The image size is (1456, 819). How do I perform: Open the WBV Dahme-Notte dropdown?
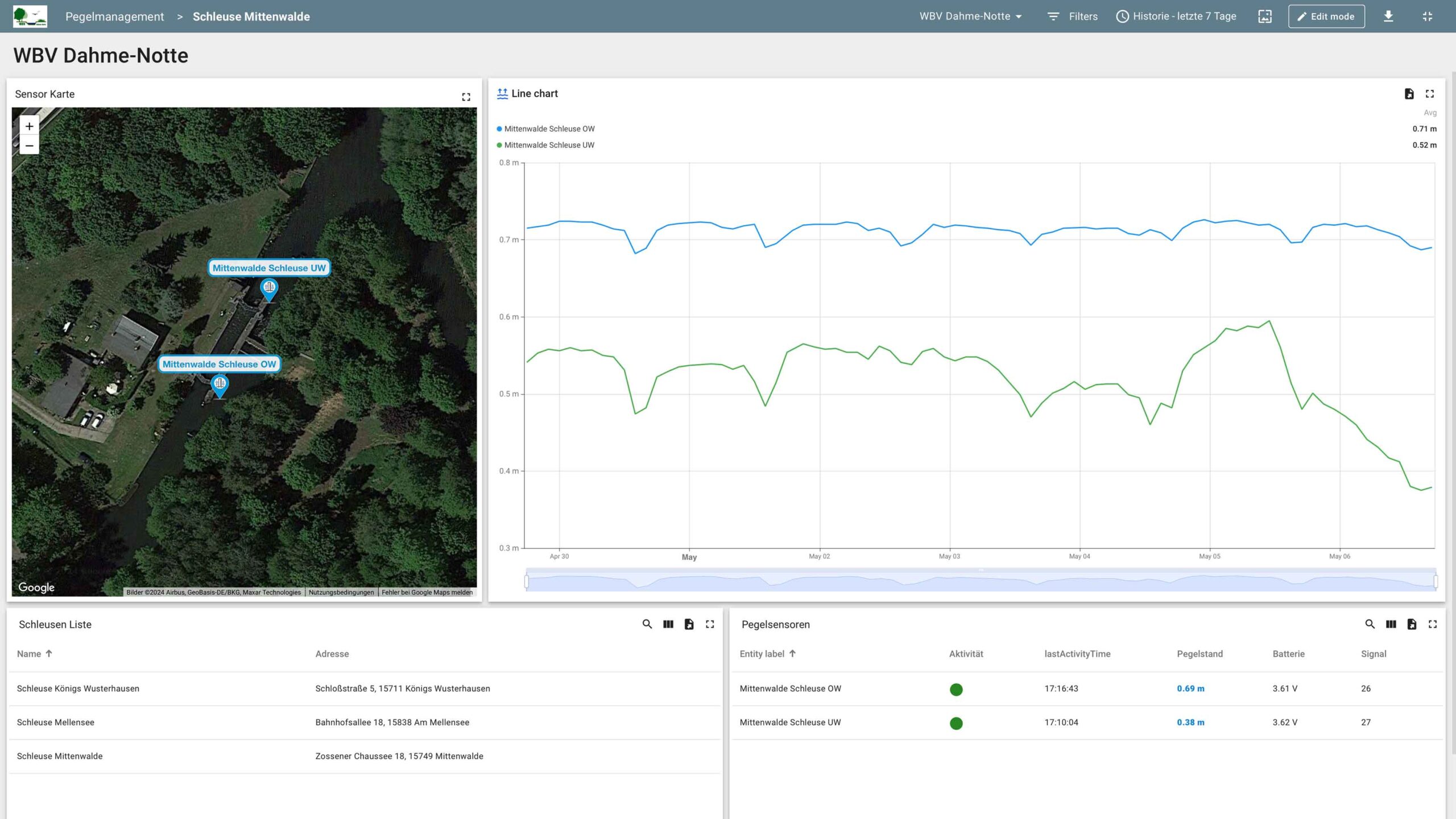click(970, 16)
